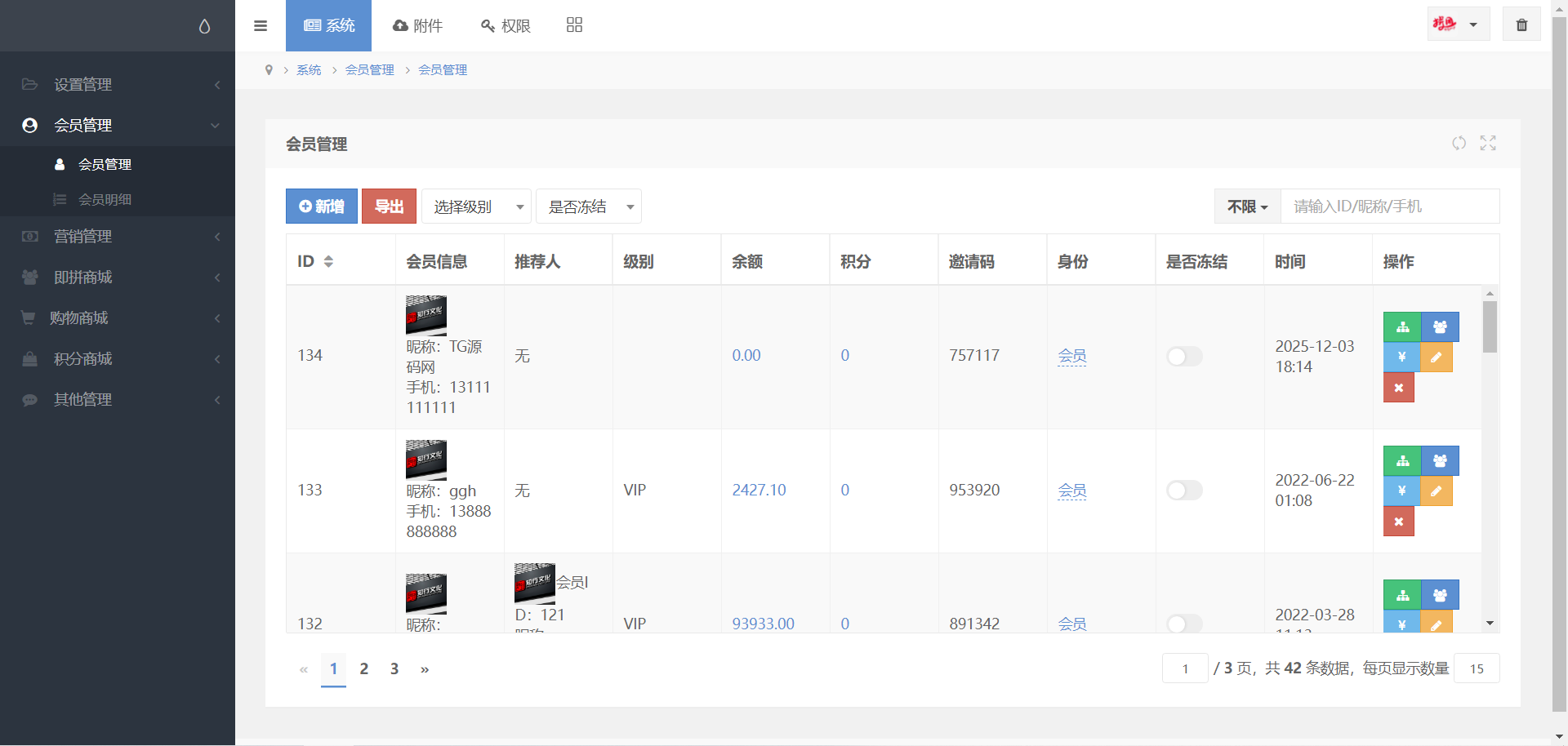Expand the 营销管理 sidebar menu
The image size is (1568, 746).
click(x=118, y=237)
